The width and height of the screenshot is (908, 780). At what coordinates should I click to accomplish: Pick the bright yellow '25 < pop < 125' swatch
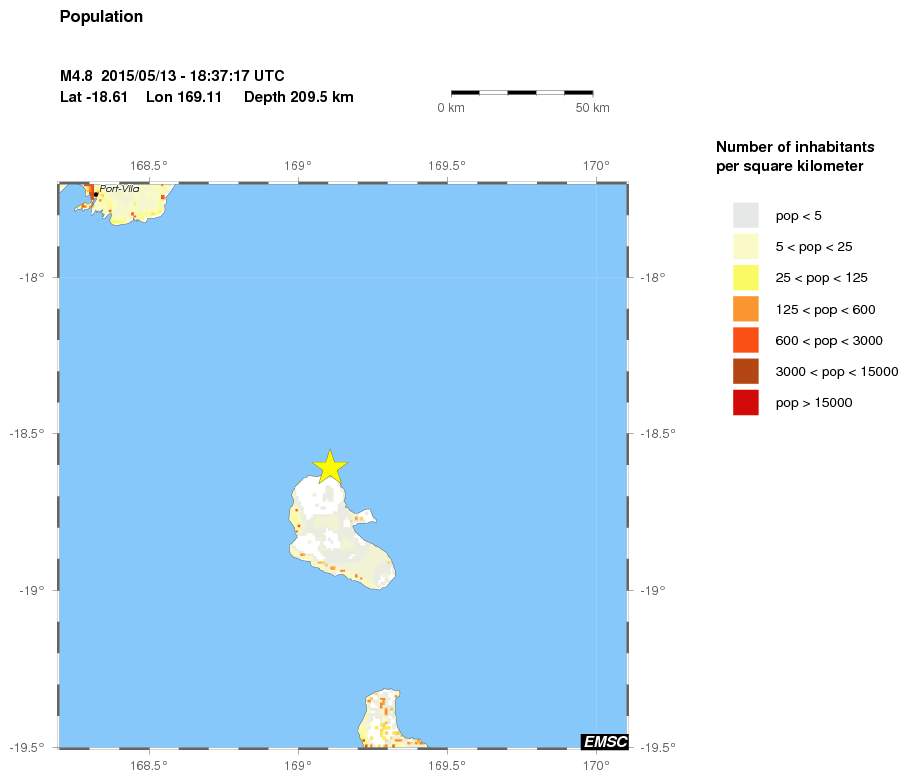click(746, 277)
